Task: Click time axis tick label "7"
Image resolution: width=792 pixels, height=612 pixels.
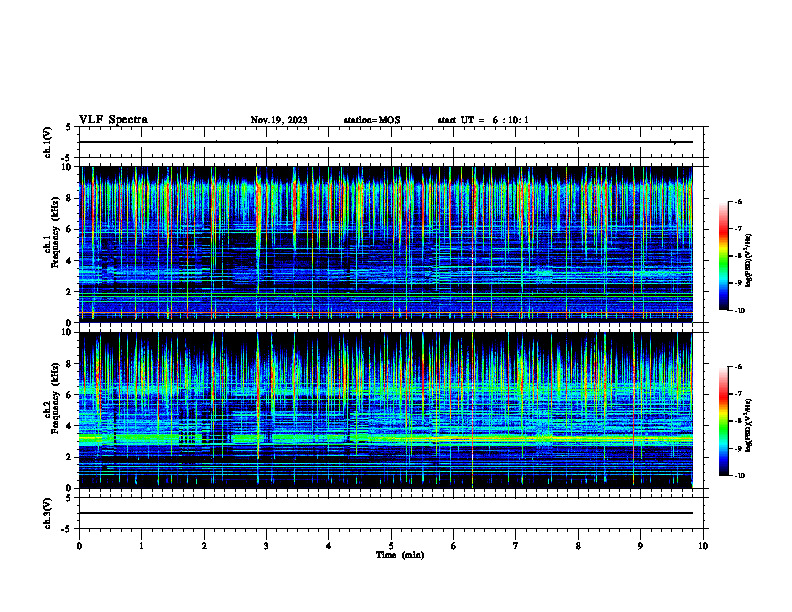Action: pos(516,546)
